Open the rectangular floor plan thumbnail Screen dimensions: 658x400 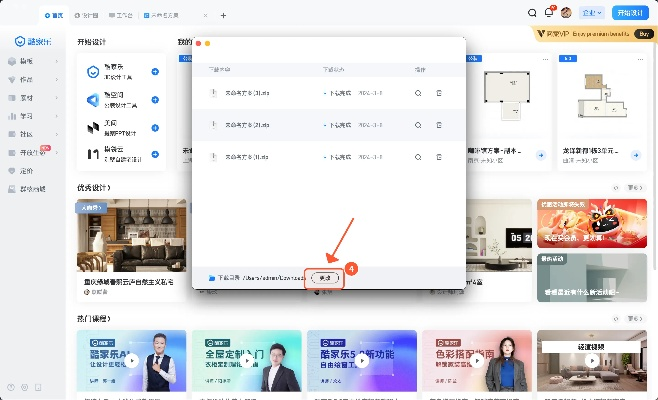(507, 96)
